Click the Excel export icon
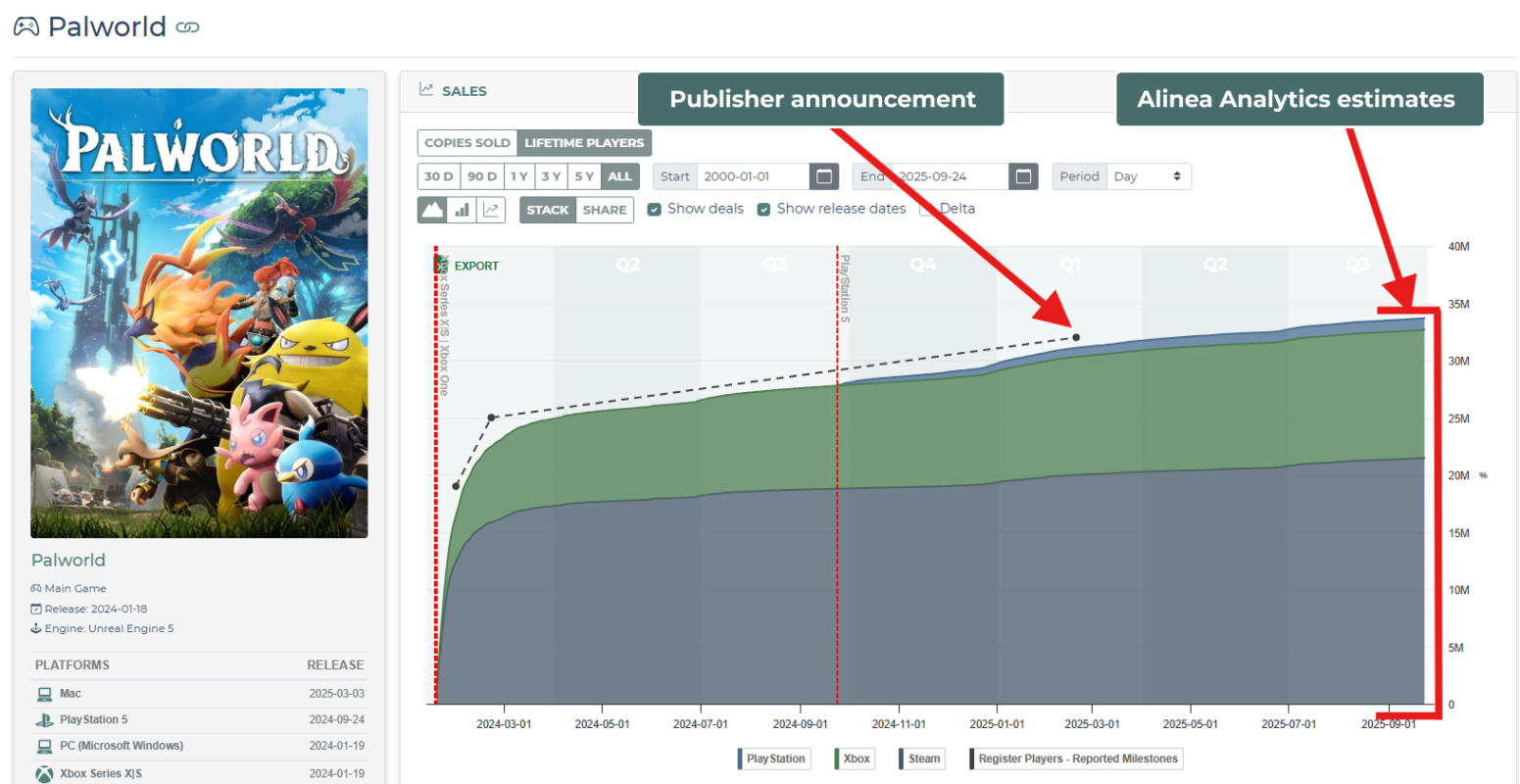Screen dimensions: 1520x784 [x=442, y=265]
